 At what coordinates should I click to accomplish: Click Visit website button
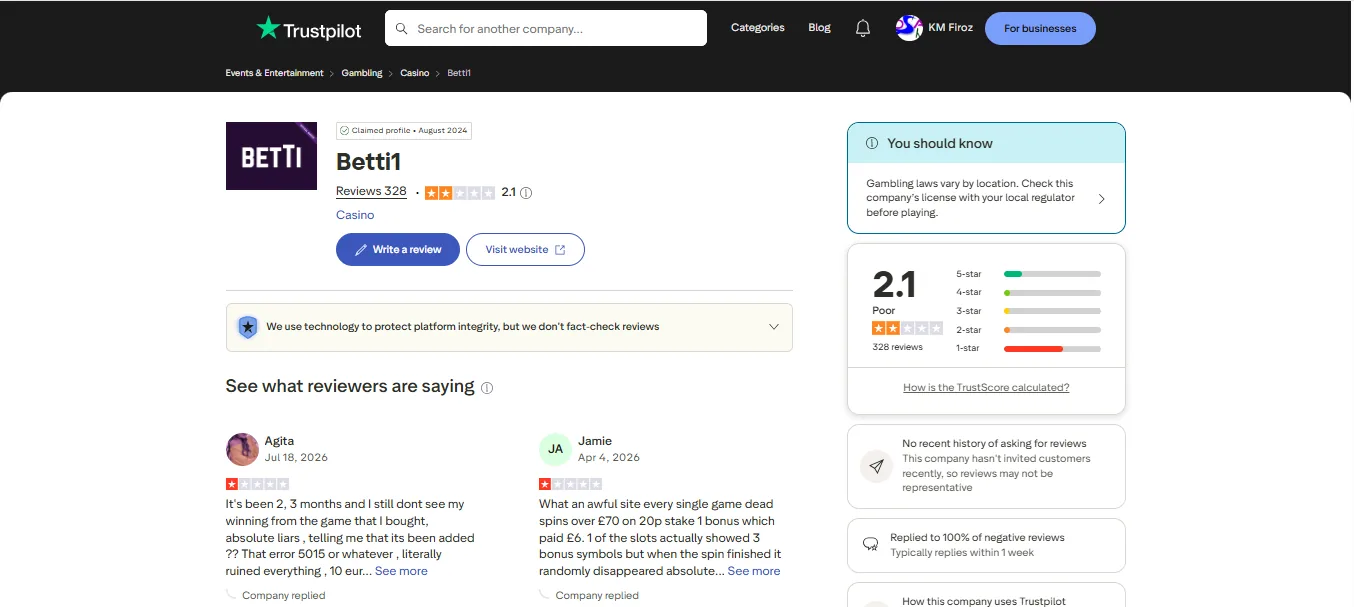[525, 250]
